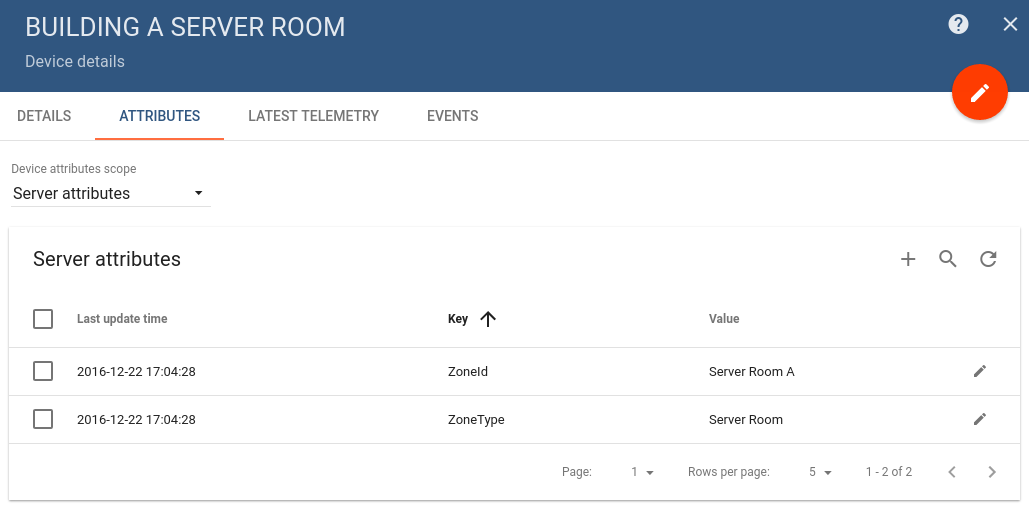The height and width of the screenshot is (505, 1029).
Task: Select the ZoneId row checkbox
Action: tap(43, 371)
